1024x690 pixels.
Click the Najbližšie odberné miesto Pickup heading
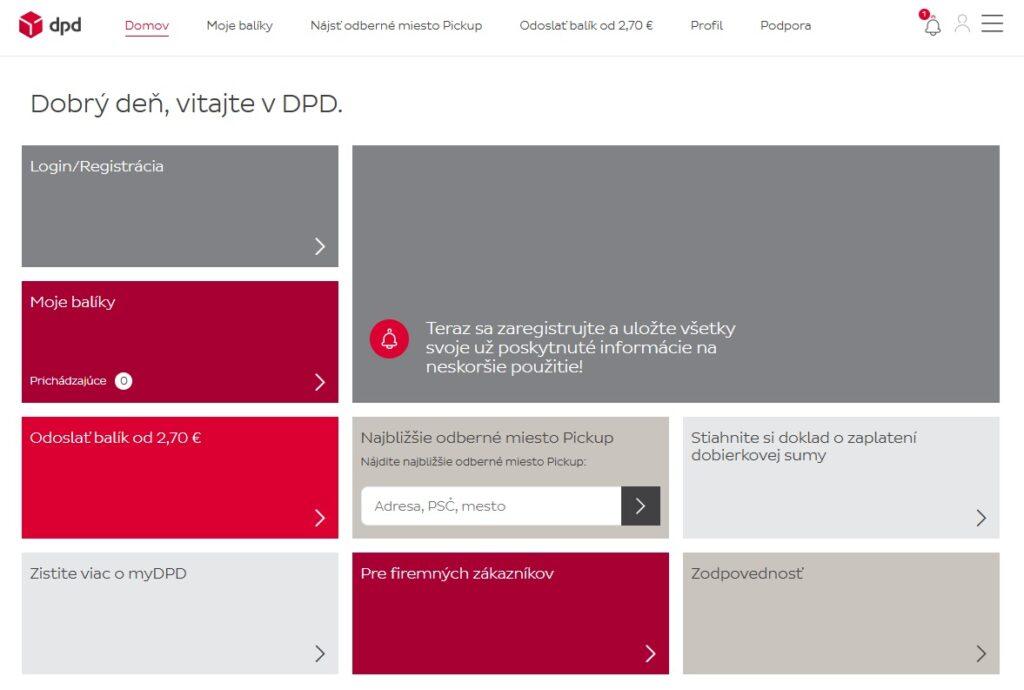click(487, 437)
